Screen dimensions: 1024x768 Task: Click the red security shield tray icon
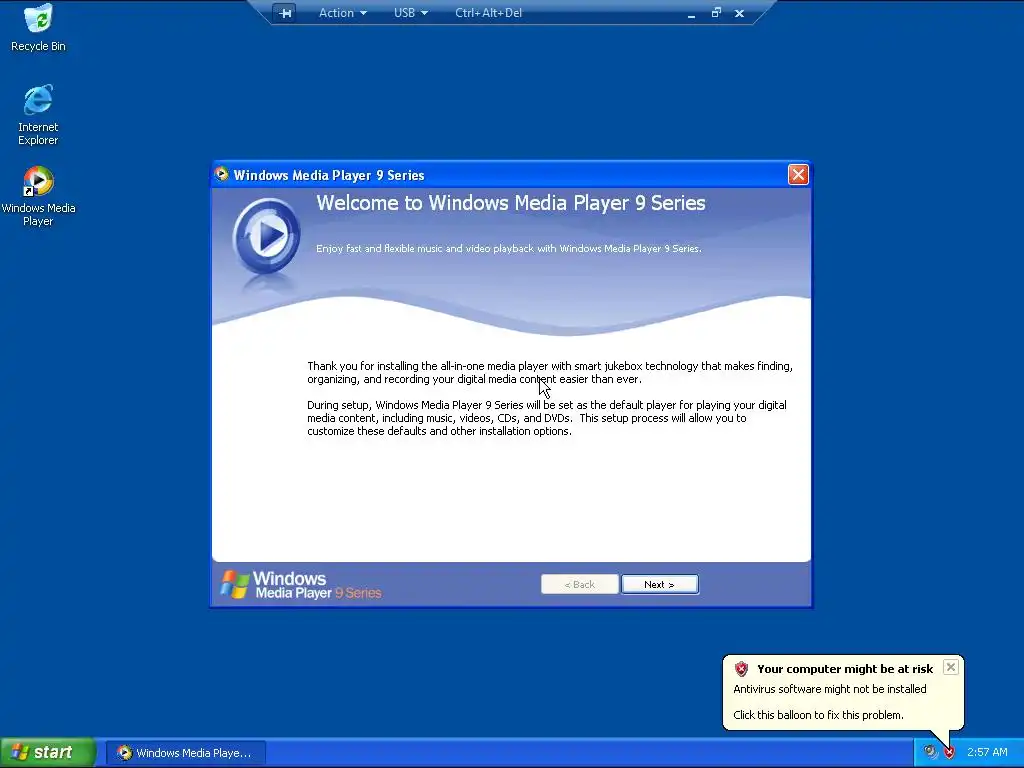click(949, 752)
